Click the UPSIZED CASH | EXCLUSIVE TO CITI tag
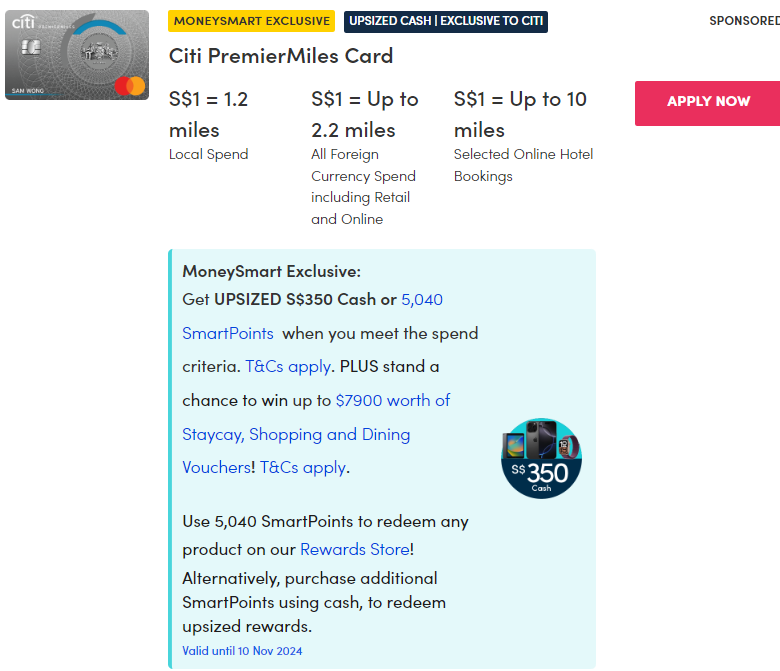780x671 pixels. click(x=446, y=21)
